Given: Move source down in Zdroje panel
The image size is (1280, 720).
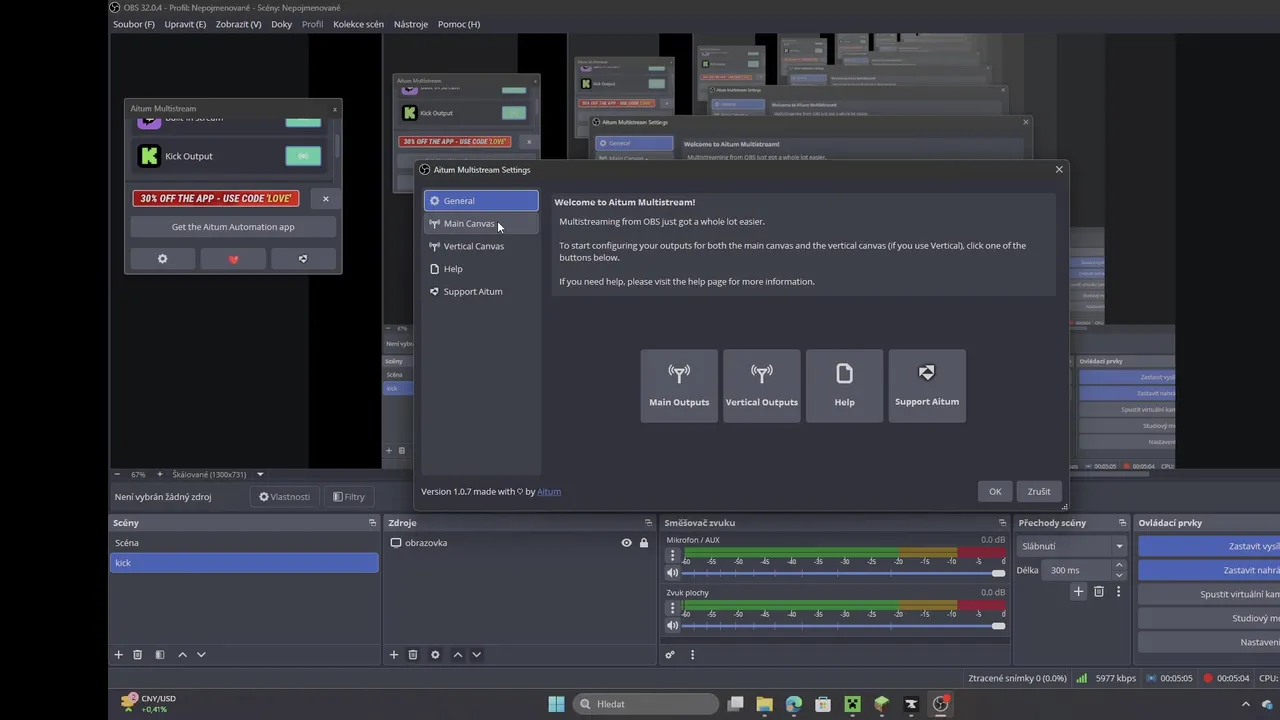Looking at the screenshot, I should [x=476, y=655].
